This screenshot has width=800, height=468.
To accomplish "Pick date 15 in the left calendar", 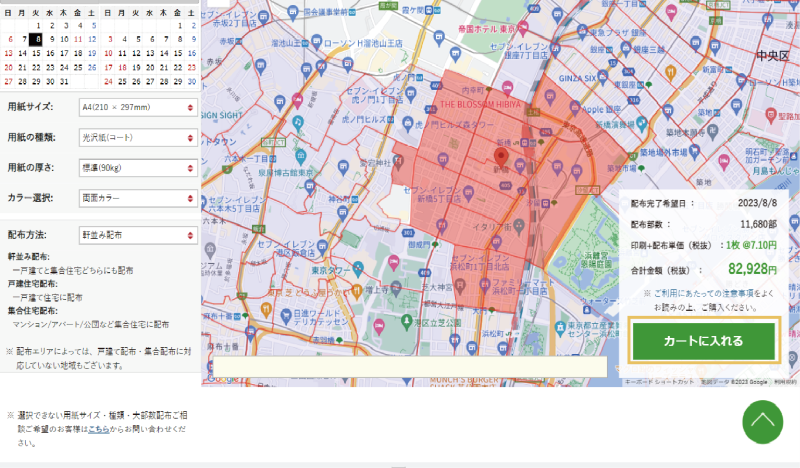I will (36, 53).
